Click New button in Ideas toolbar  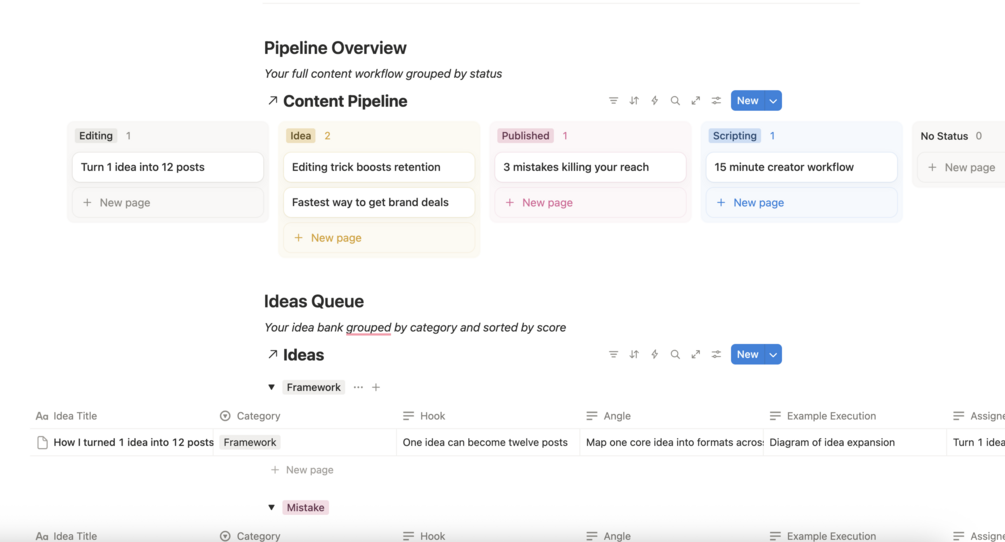pyautogui.click(x=747, y=354)
